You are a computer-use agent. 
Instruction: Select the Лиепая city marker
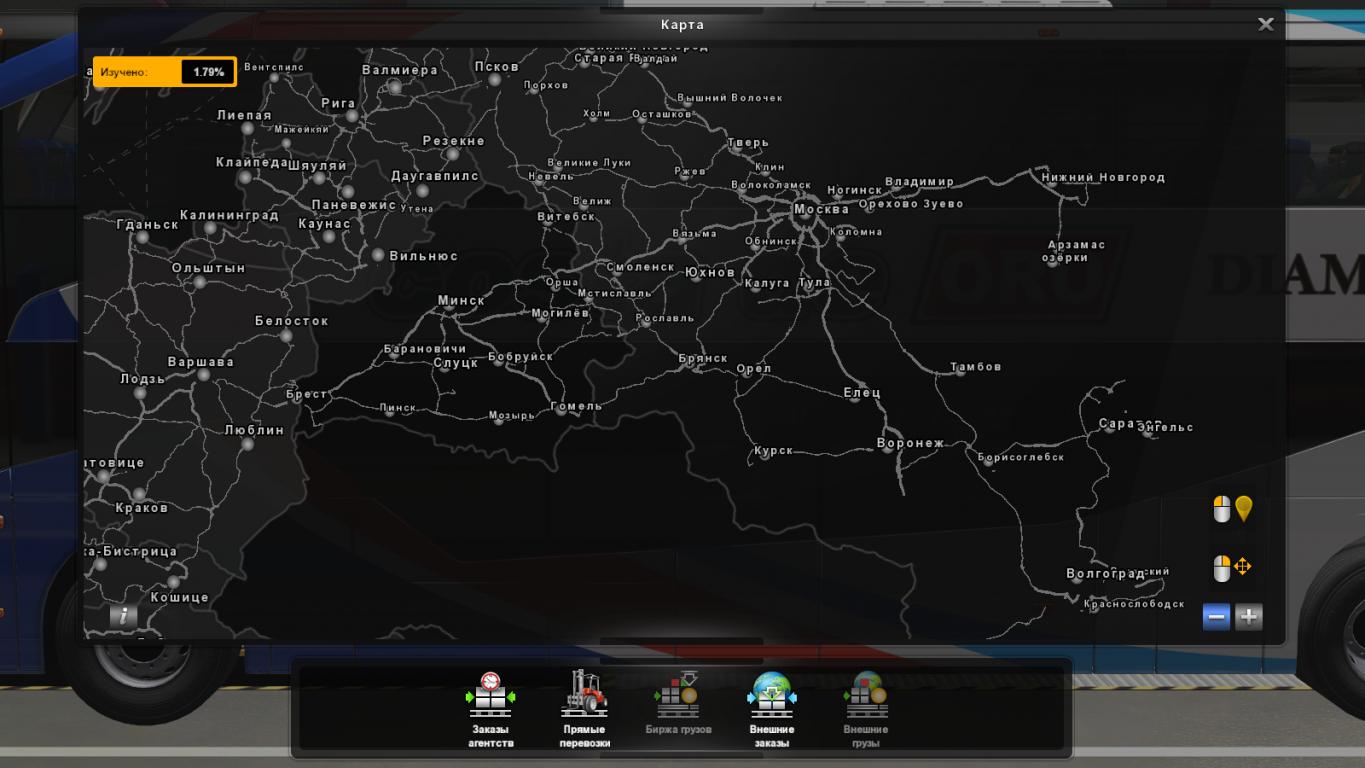pyautogui.click(x=248, y=128)
